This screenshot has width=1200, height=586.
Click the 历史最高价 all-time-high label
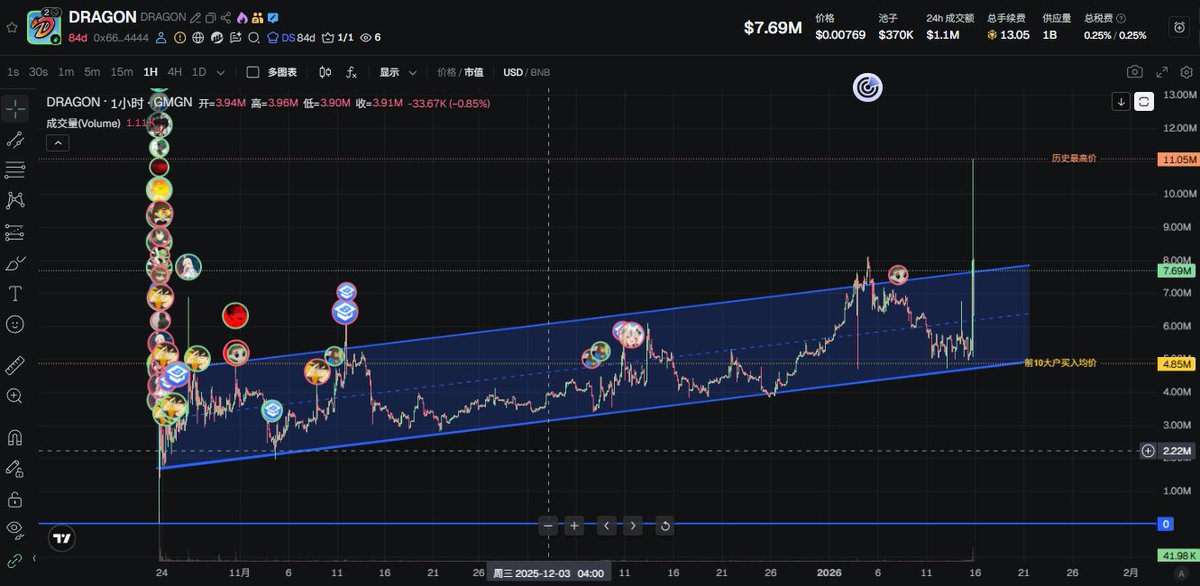click(x=1074, y=159)
